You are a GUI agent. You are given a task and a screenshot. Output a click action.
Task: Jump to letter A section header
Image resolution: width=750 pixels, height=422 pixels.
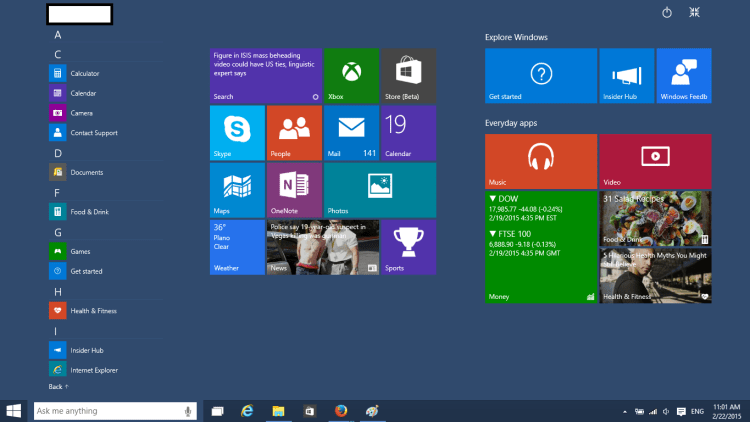click(x=58, y=35)
